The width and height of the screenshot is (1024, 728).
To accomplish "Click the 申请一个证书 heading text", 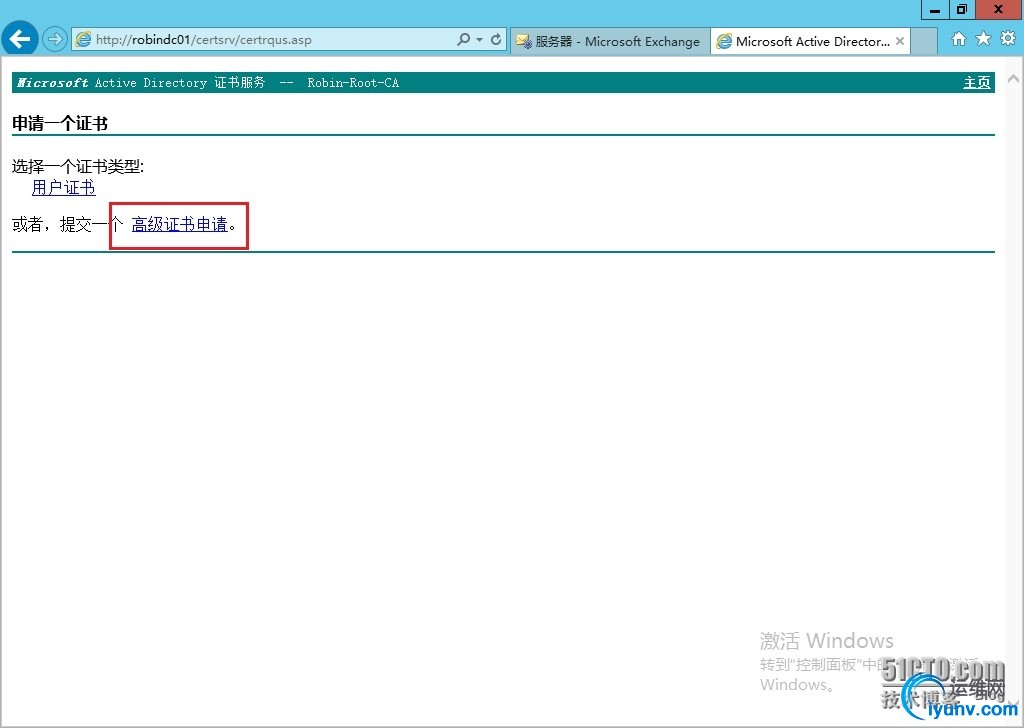I will [60, 123].
